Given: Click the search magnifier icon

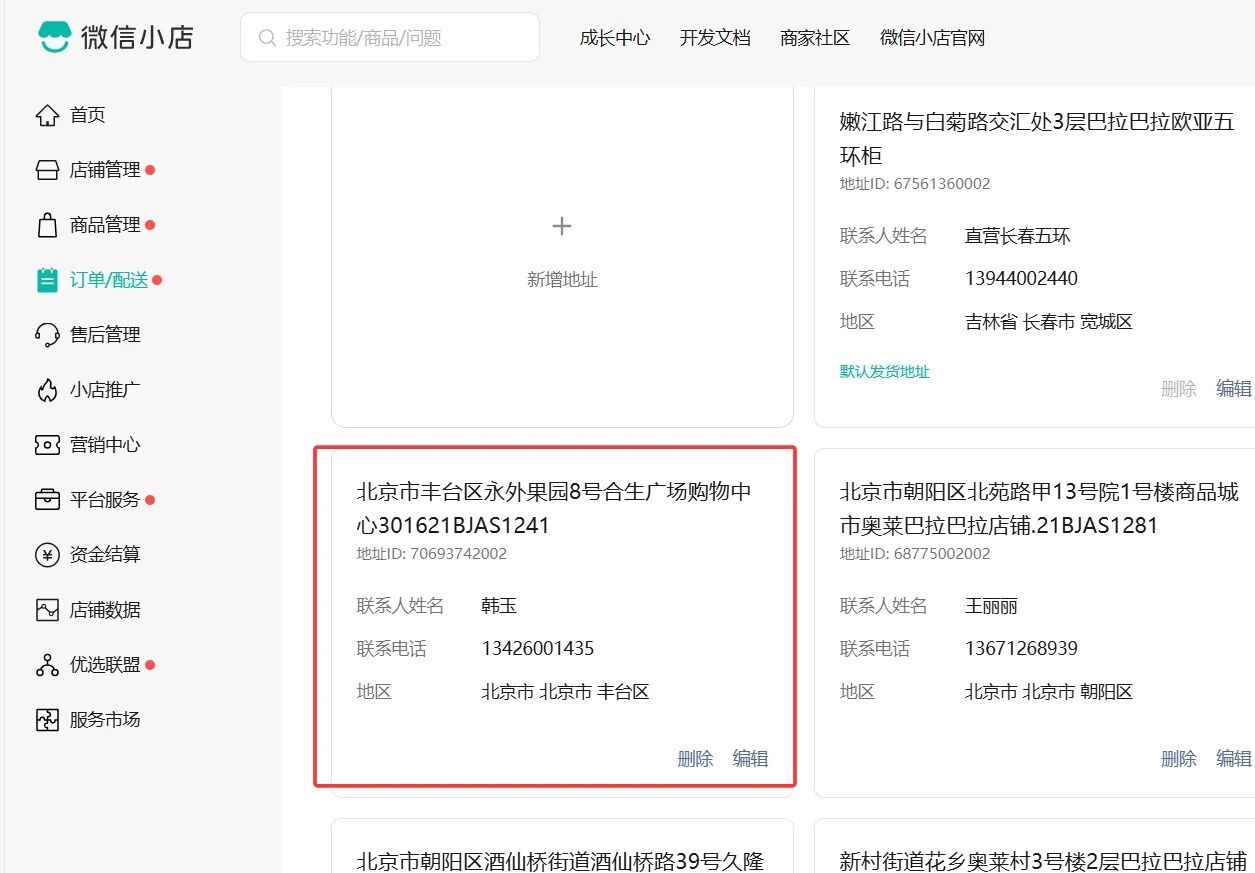Looking at the screenshot, I should tap(267, 38).
